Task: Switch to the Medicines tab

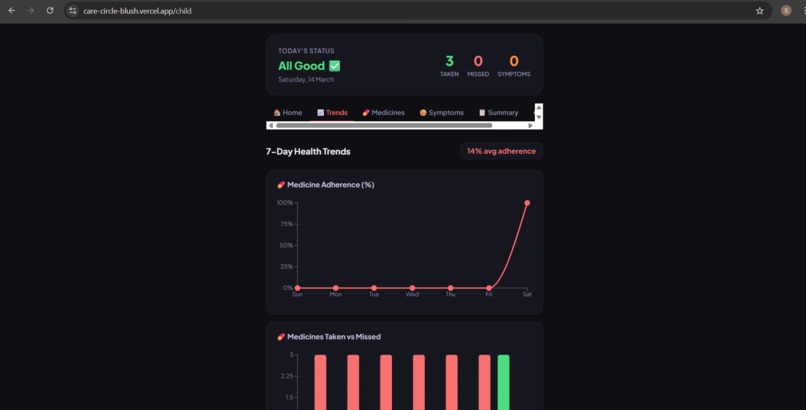Action: tap(383, 113)
